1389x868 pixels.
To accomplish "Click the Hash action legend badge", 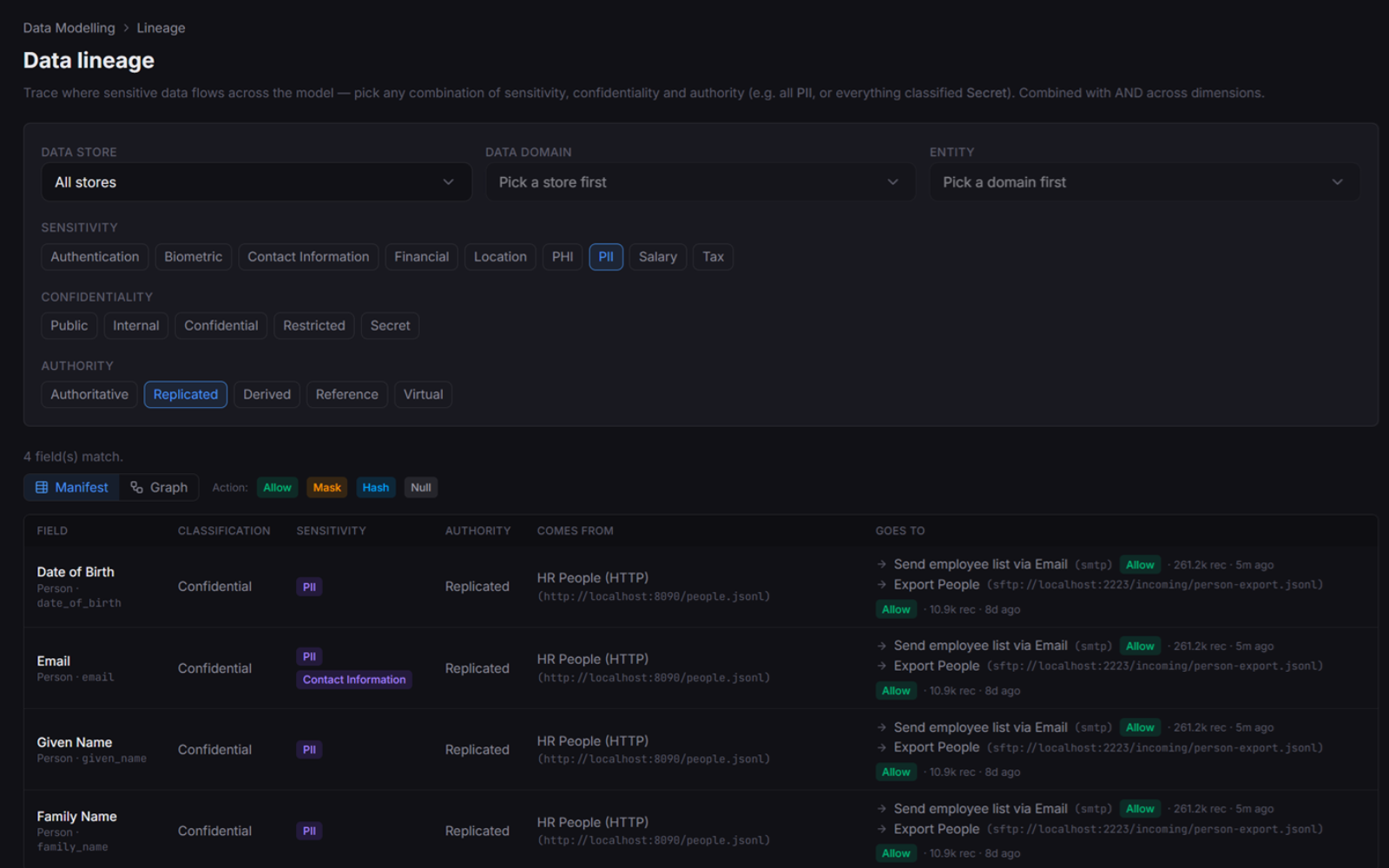I will coord(376,488).
